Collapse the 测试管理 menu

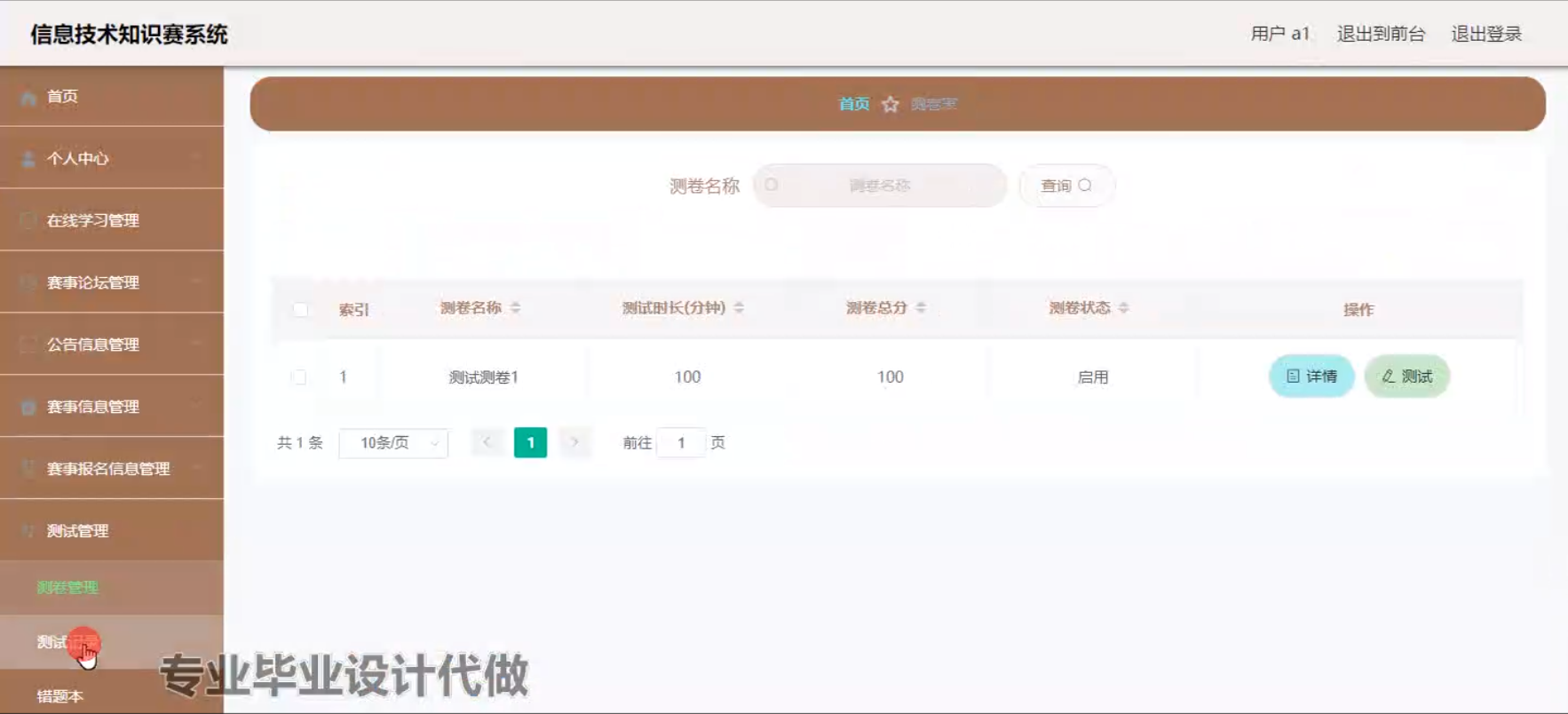pyautogui.click(x=112, y=531)
